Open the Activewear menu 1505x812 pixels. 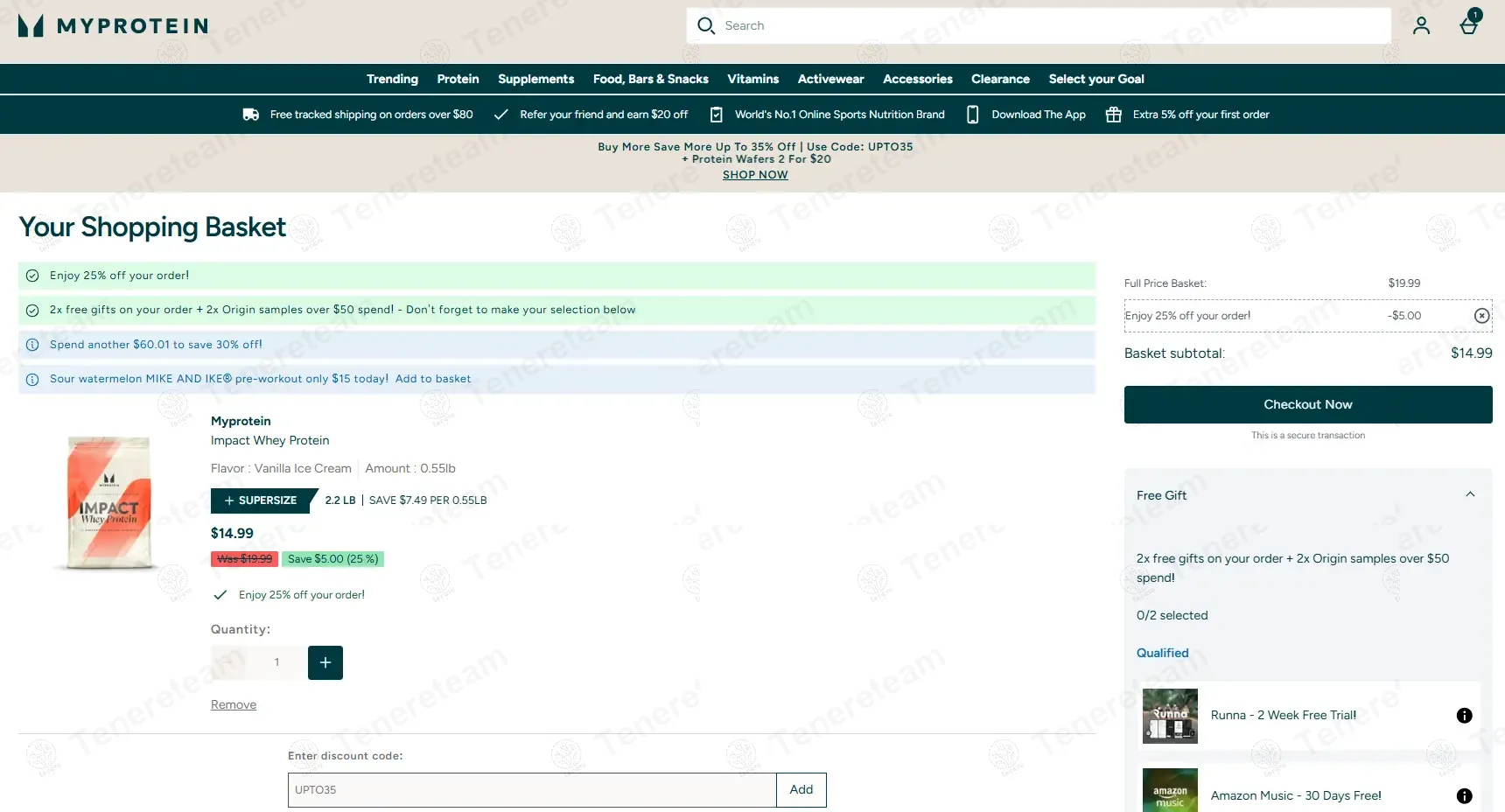[x=830, y=79]
